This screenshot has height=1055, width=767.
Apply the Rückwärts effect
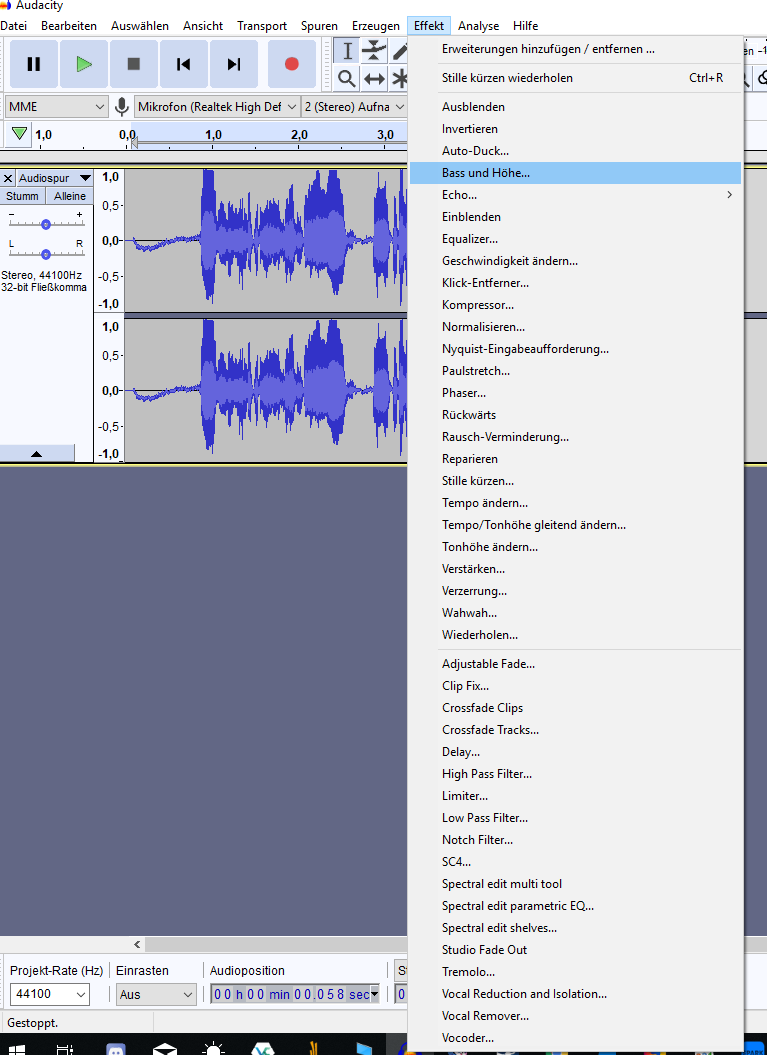pyautogui.click(x=575, y=414)
